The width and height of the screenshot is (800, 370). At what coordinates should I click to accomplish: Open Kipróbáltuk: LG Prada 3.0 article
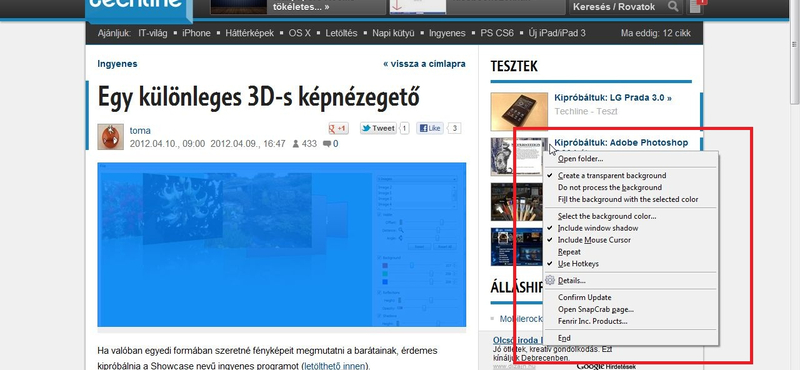613,97
